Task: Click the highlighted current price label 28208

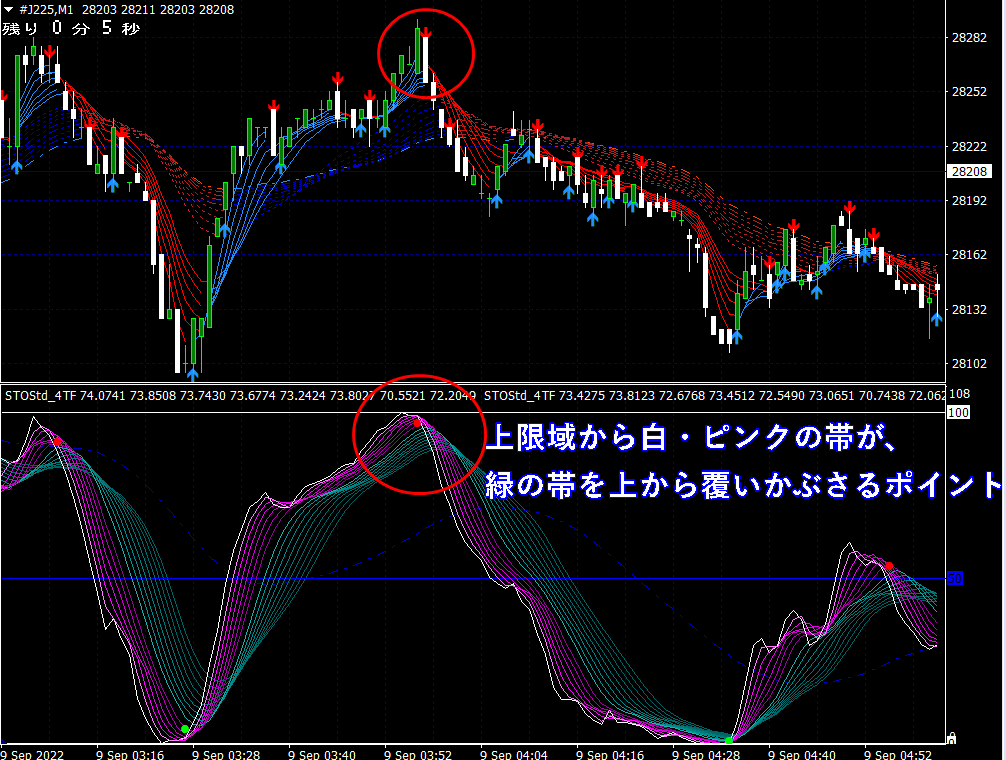Action: [969, 172]
